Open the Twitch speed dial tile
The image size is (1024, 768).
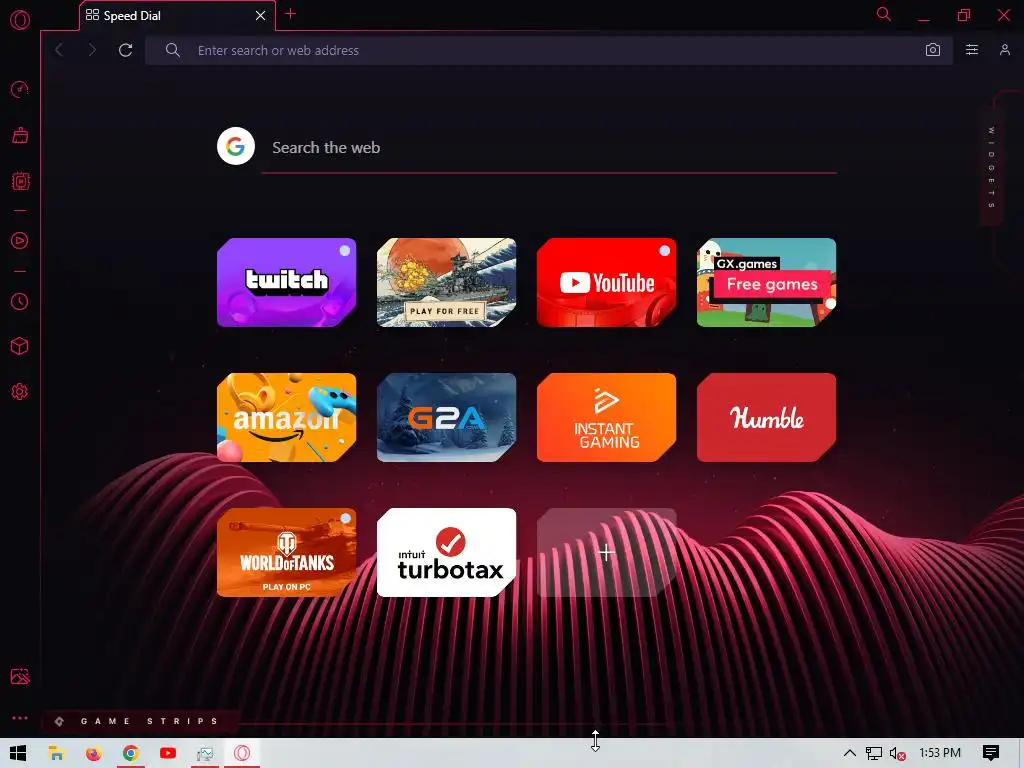287,282
